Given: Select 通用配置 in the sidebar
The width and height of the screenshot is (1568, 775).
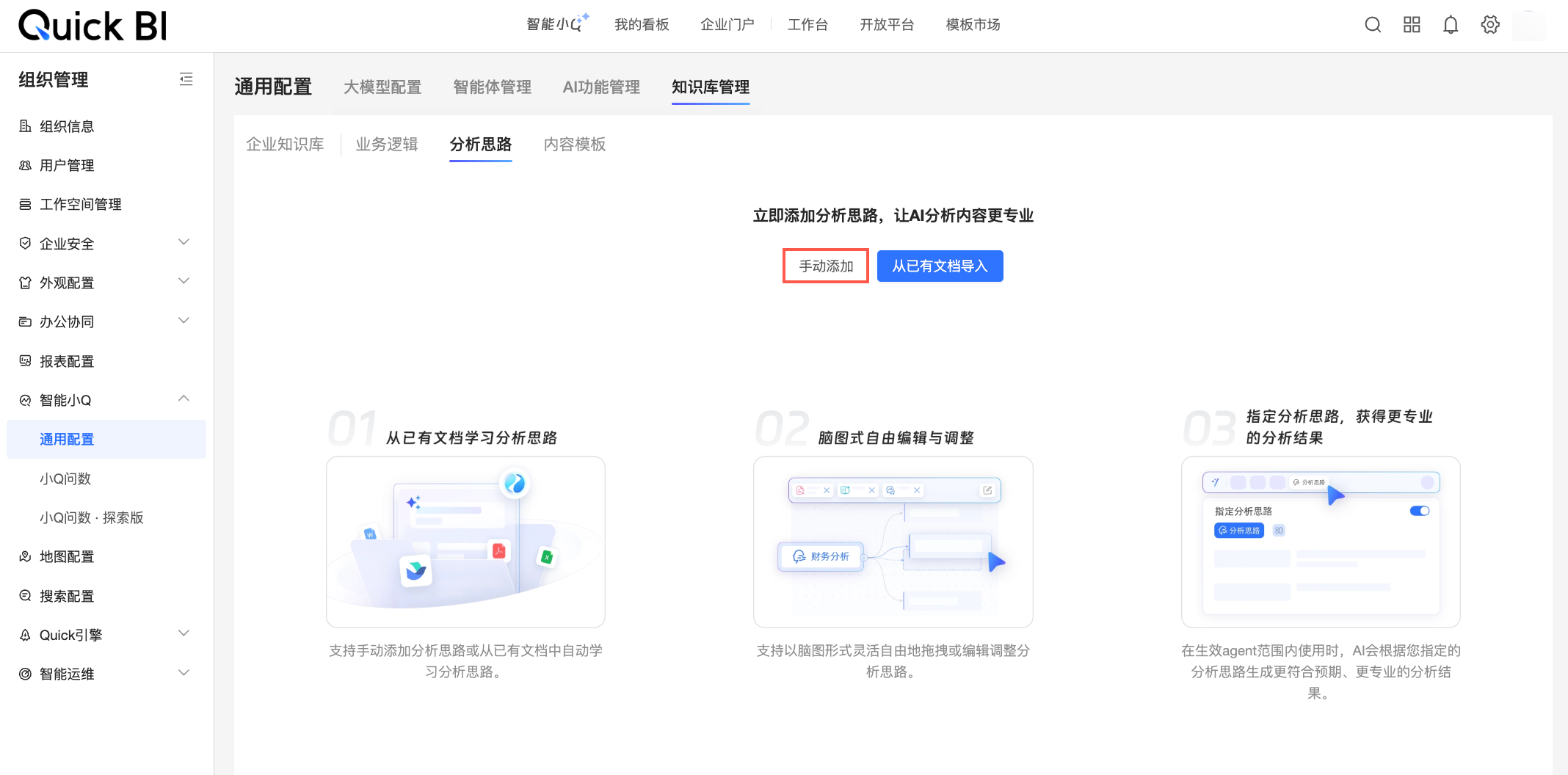Looking at the screenshot, I should pyautogui.click(x=106, y=439).
